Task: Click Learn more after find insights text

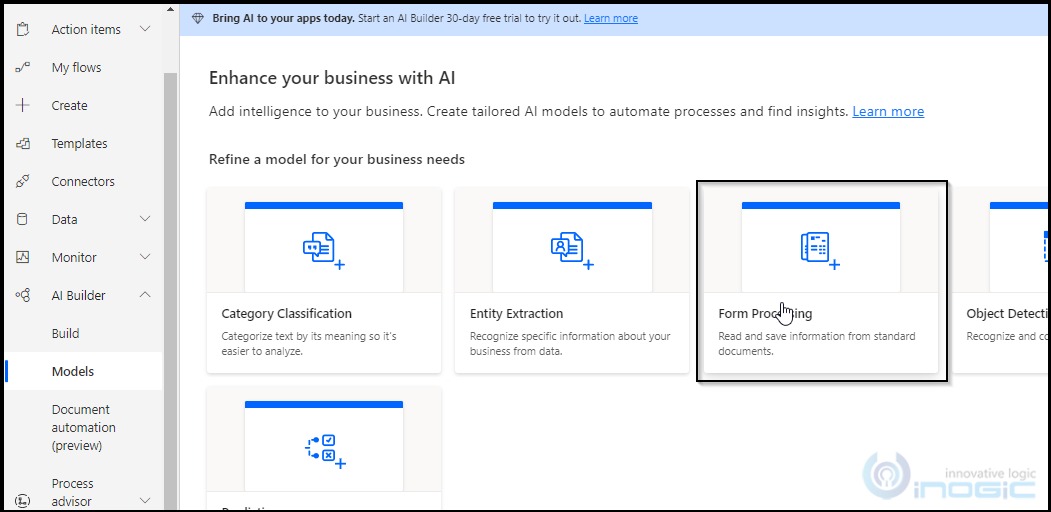Action: coord(888,112)
